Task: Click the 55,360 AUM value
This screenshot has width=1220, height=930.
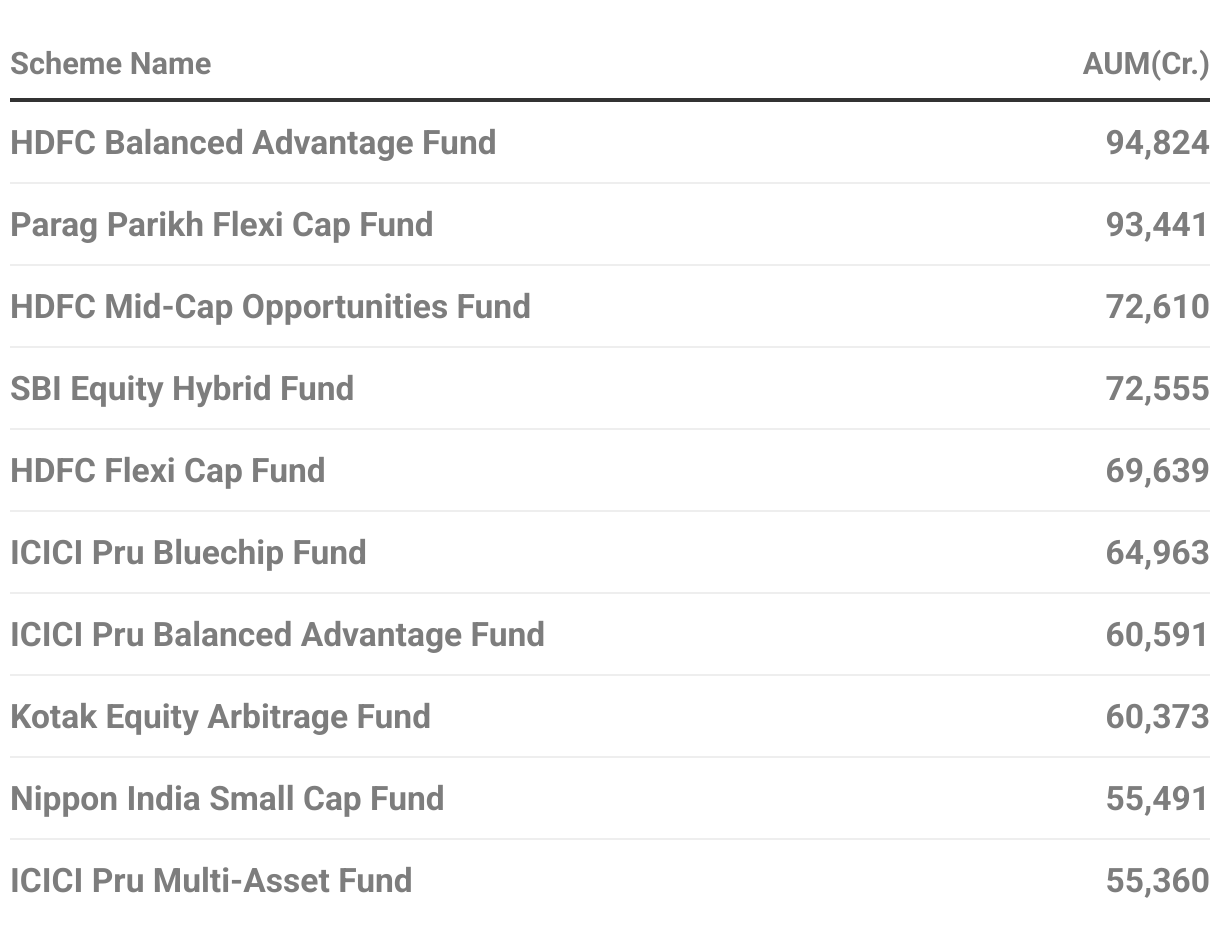Action: [1157, 881]
